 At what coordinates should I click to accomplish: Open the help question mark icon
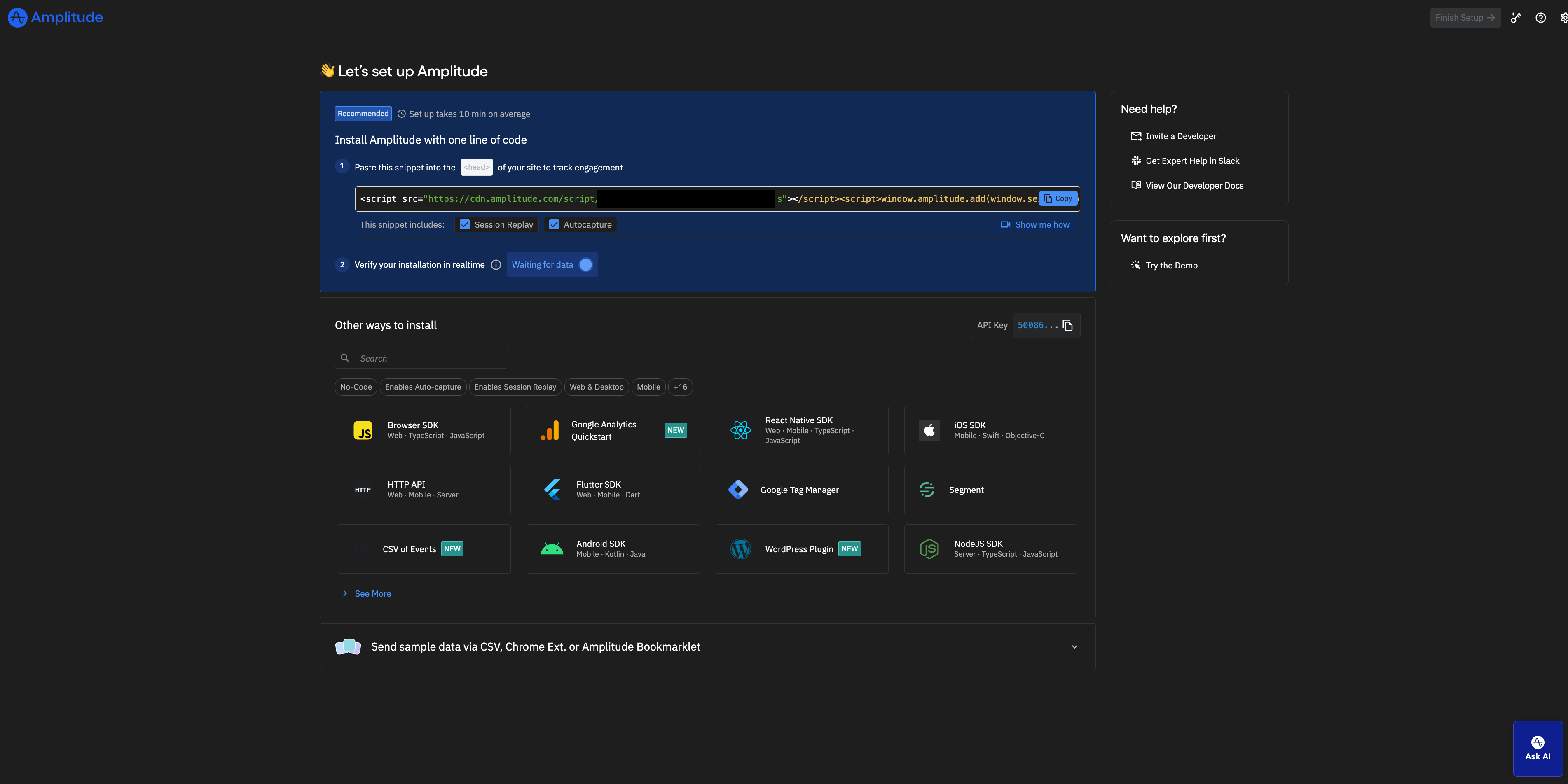click(1540, 18)
